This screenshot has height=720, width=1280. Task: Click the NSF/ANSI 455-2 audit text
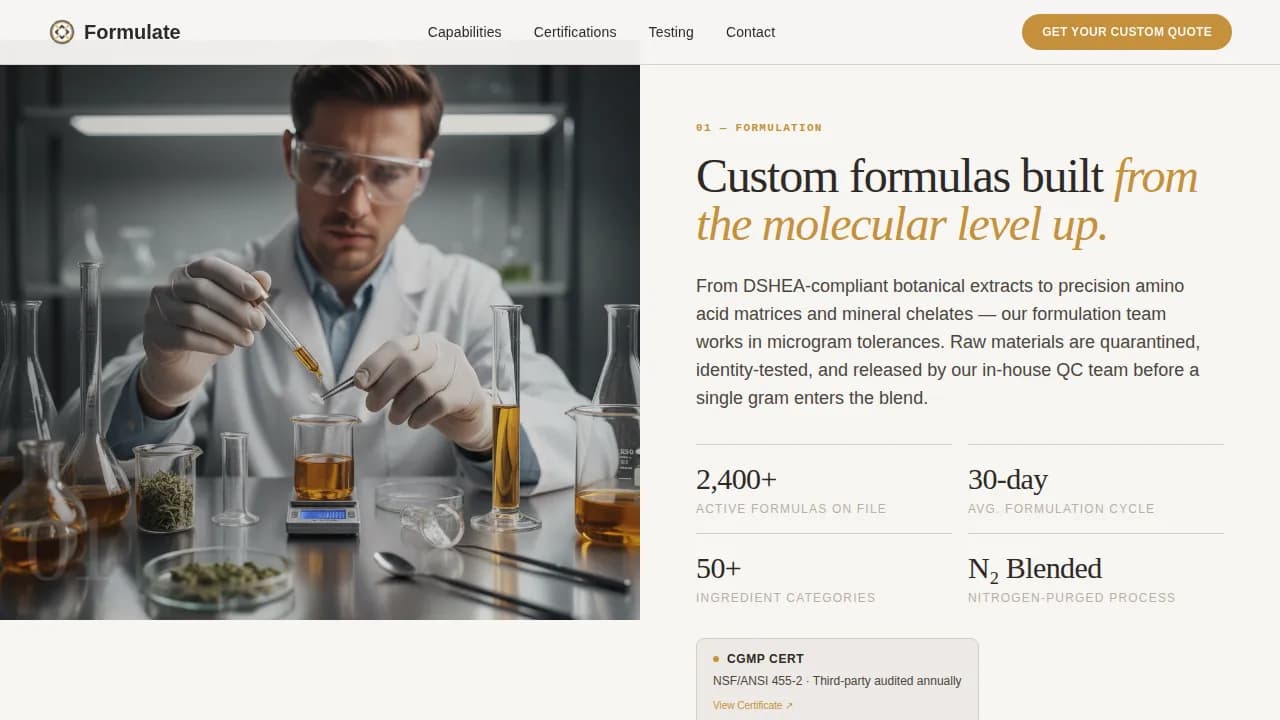point(837,681)
